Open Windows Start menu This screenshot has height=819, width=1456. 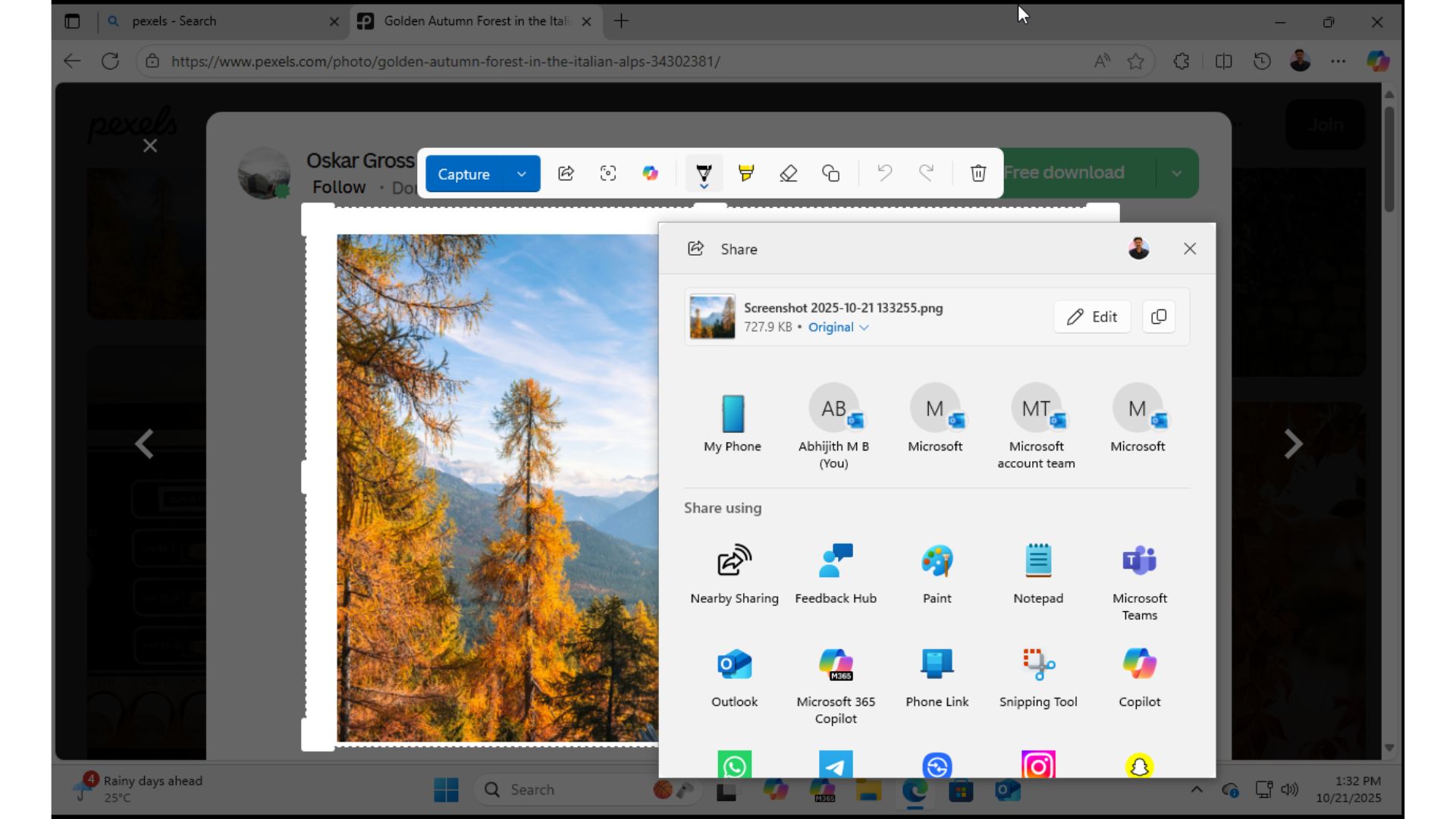(446, 789)
